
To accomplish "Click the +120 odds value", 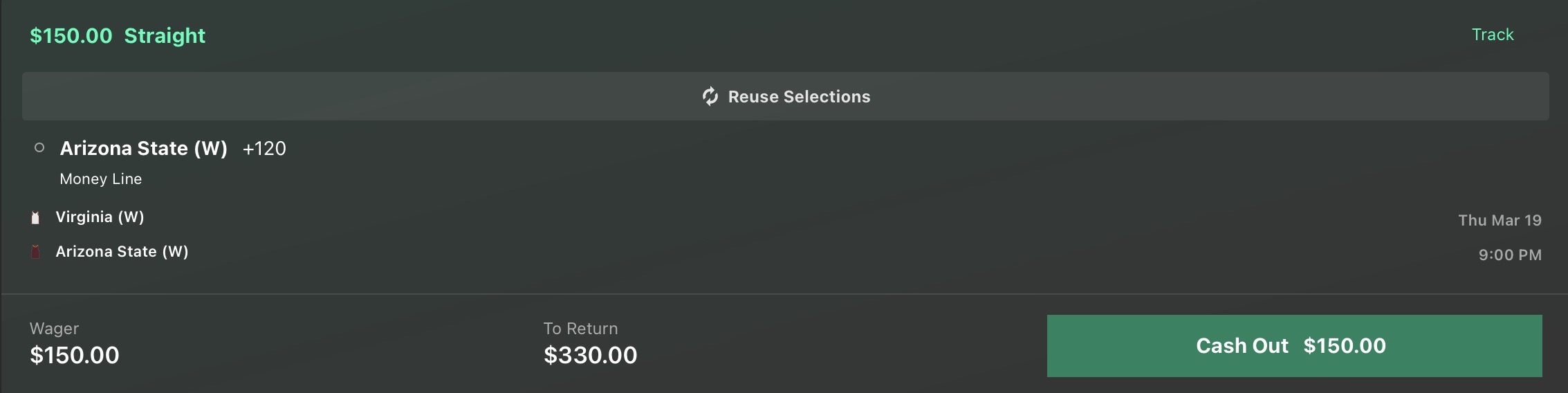I will (x=264, y=148).
